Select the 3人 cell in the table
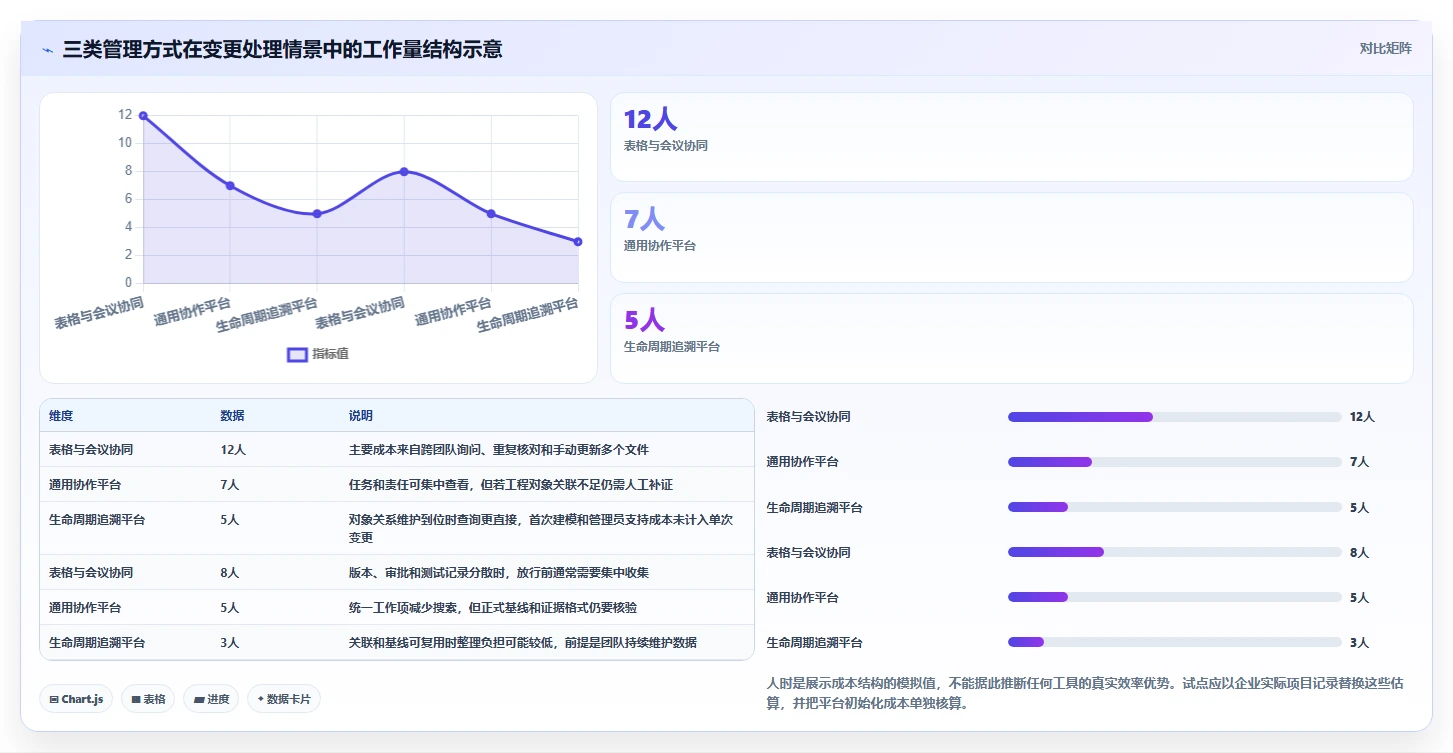 (x=230, y=642)
